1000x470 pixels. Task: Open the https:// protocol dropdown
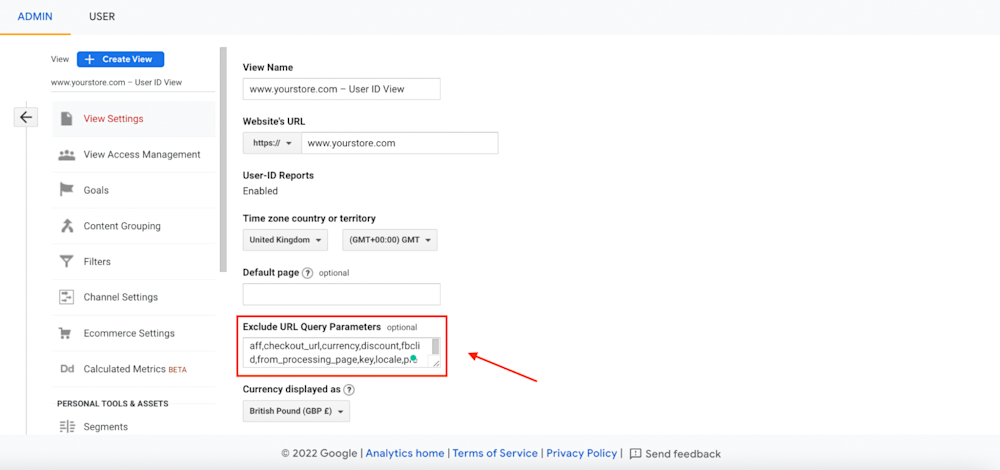tap(272, 143)
